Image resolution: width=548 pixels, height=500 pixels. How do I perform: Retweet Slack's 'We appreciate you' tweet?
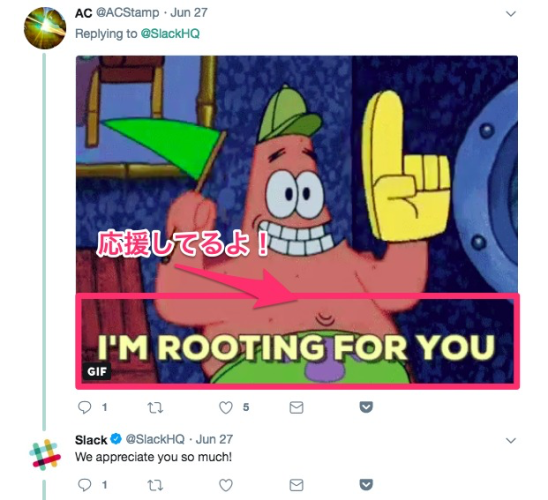click(x=155, y=485)
